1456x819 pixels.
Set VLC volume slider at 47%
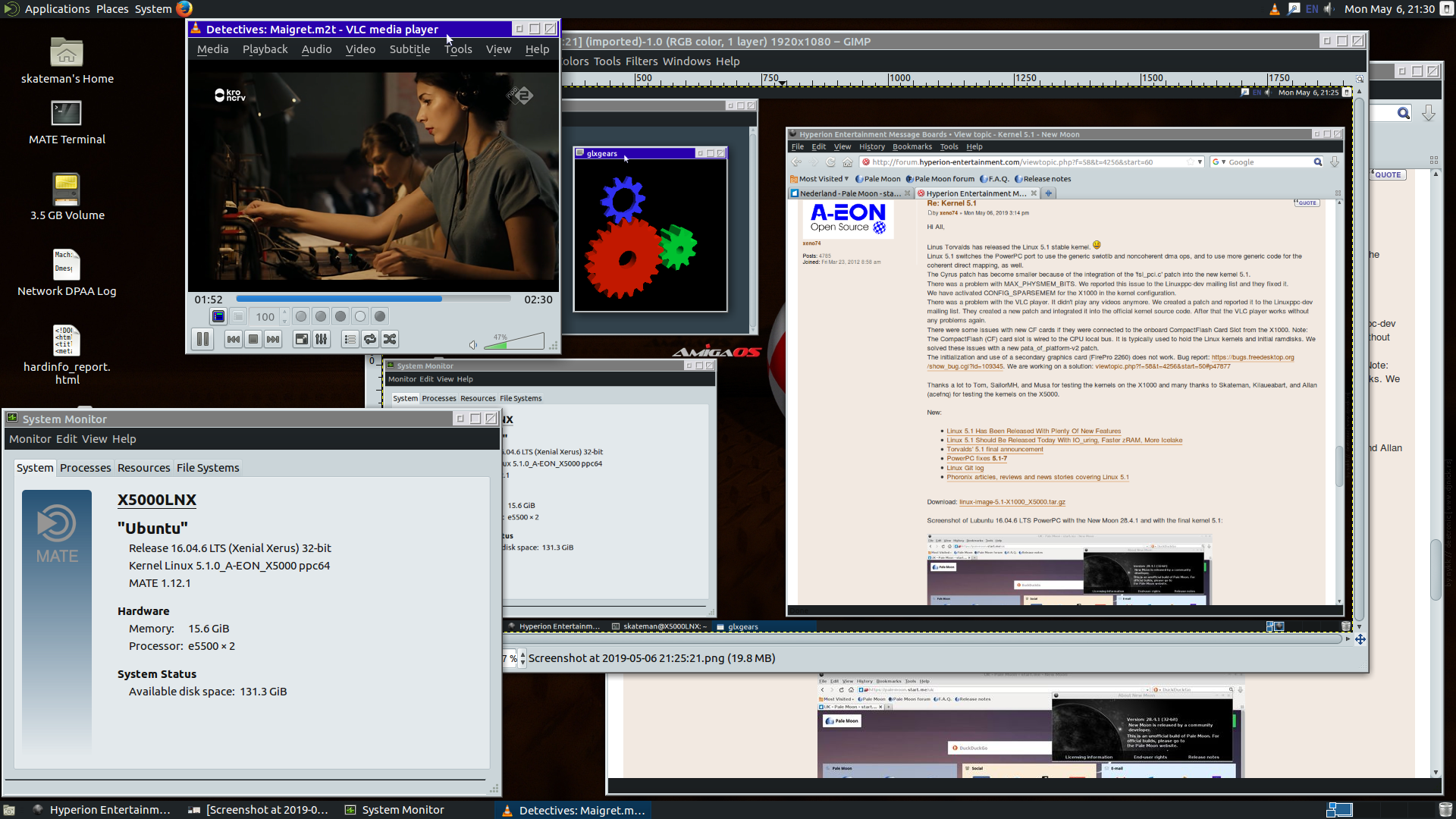tap(514, 341)
